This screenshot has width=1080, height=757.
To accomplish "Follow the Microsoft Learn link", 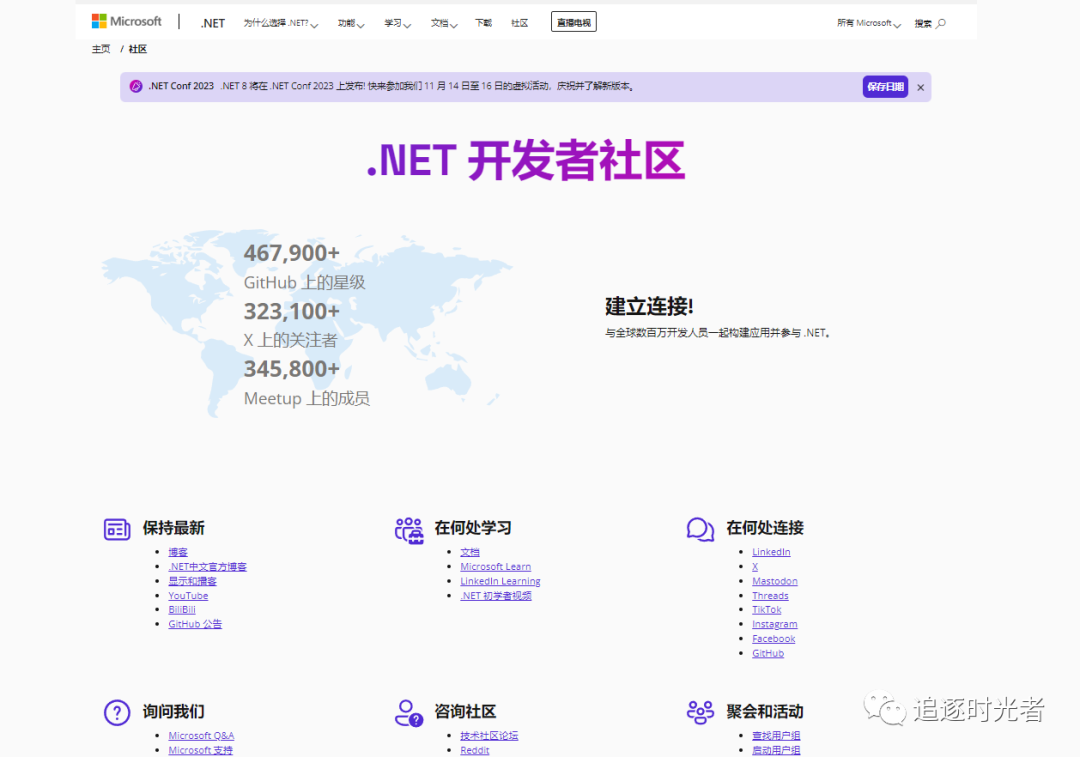I will [x=495, y=566].
